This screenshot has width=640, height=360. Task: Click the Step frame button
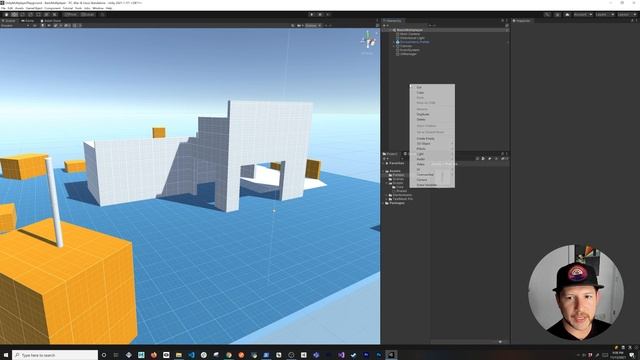point(328,15)
